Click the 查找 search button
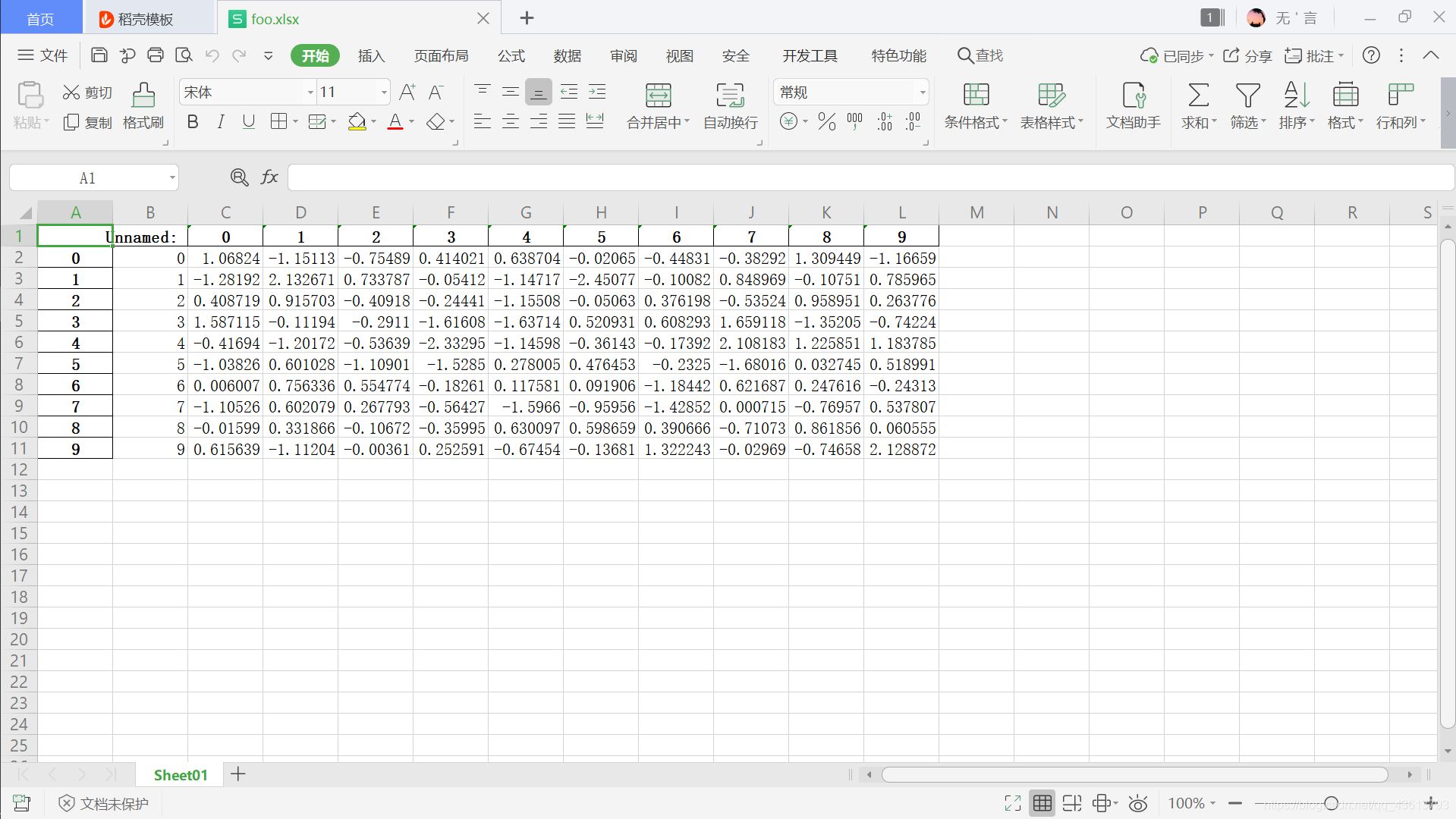The width and height of the screenshot is (1456, 819). 980,55
